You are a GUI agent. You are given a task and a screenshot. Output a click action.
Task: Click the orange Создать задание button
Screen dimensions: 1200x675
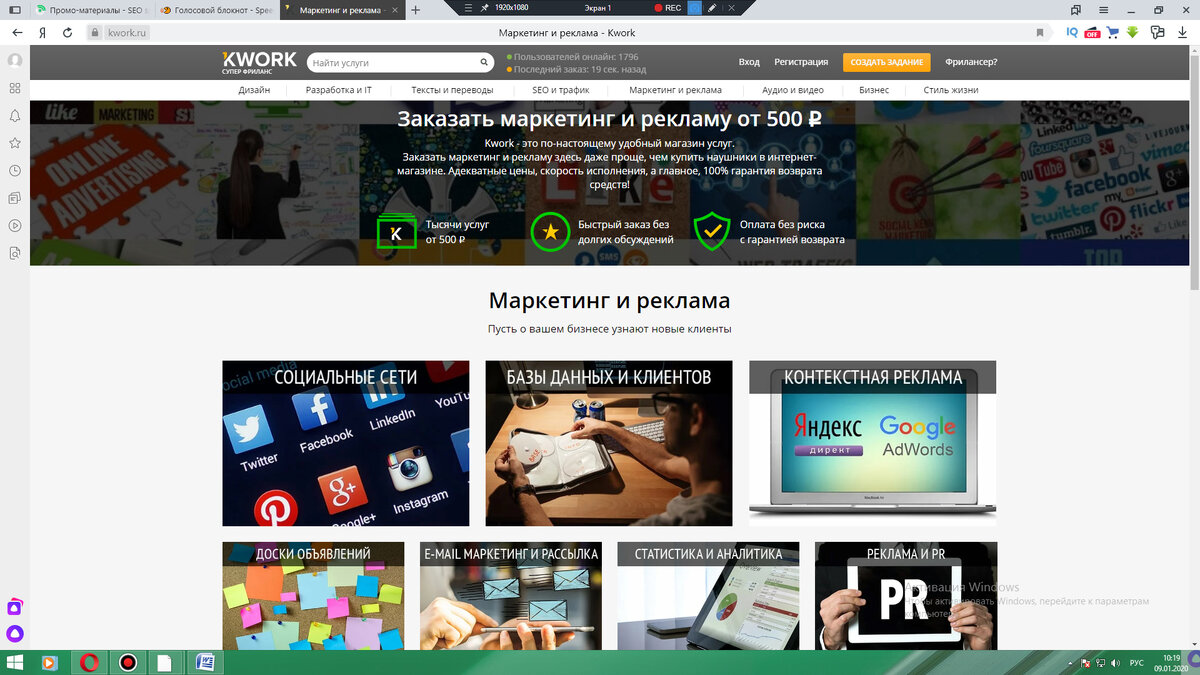[886, 62]
